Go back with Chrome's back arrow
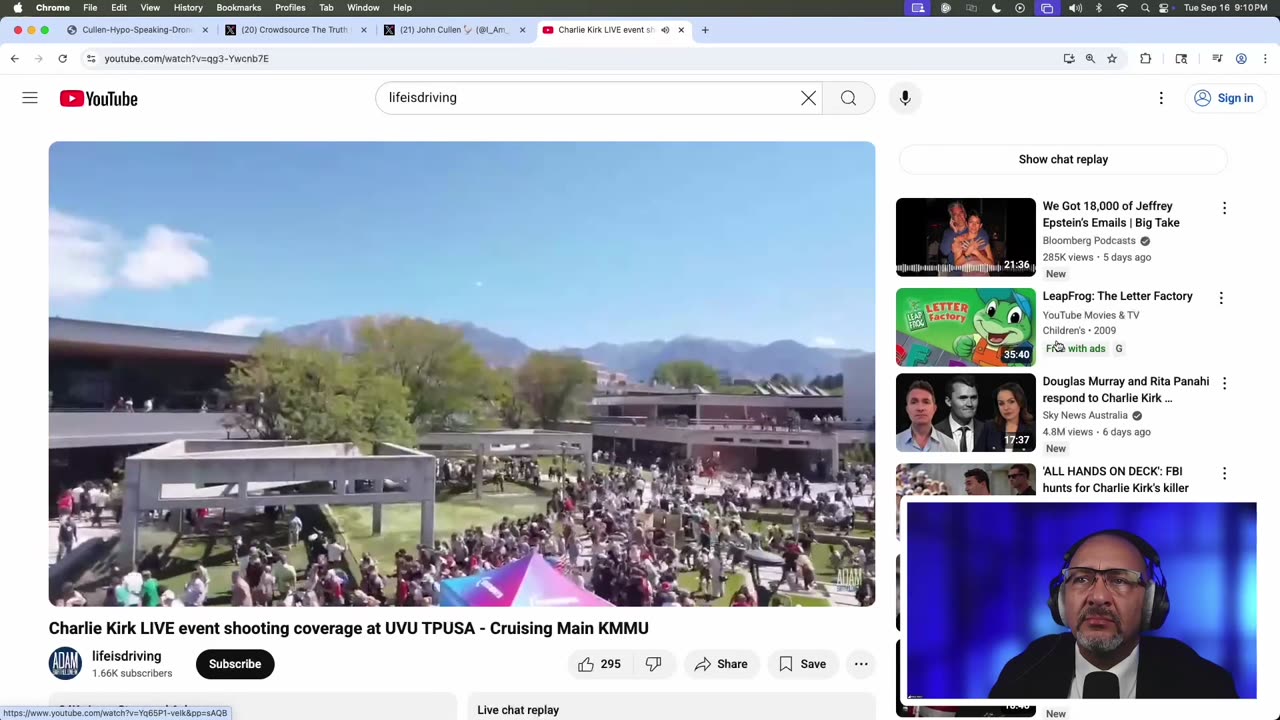1280x720 pixels. pyautogui.click(x=14, y=59)
